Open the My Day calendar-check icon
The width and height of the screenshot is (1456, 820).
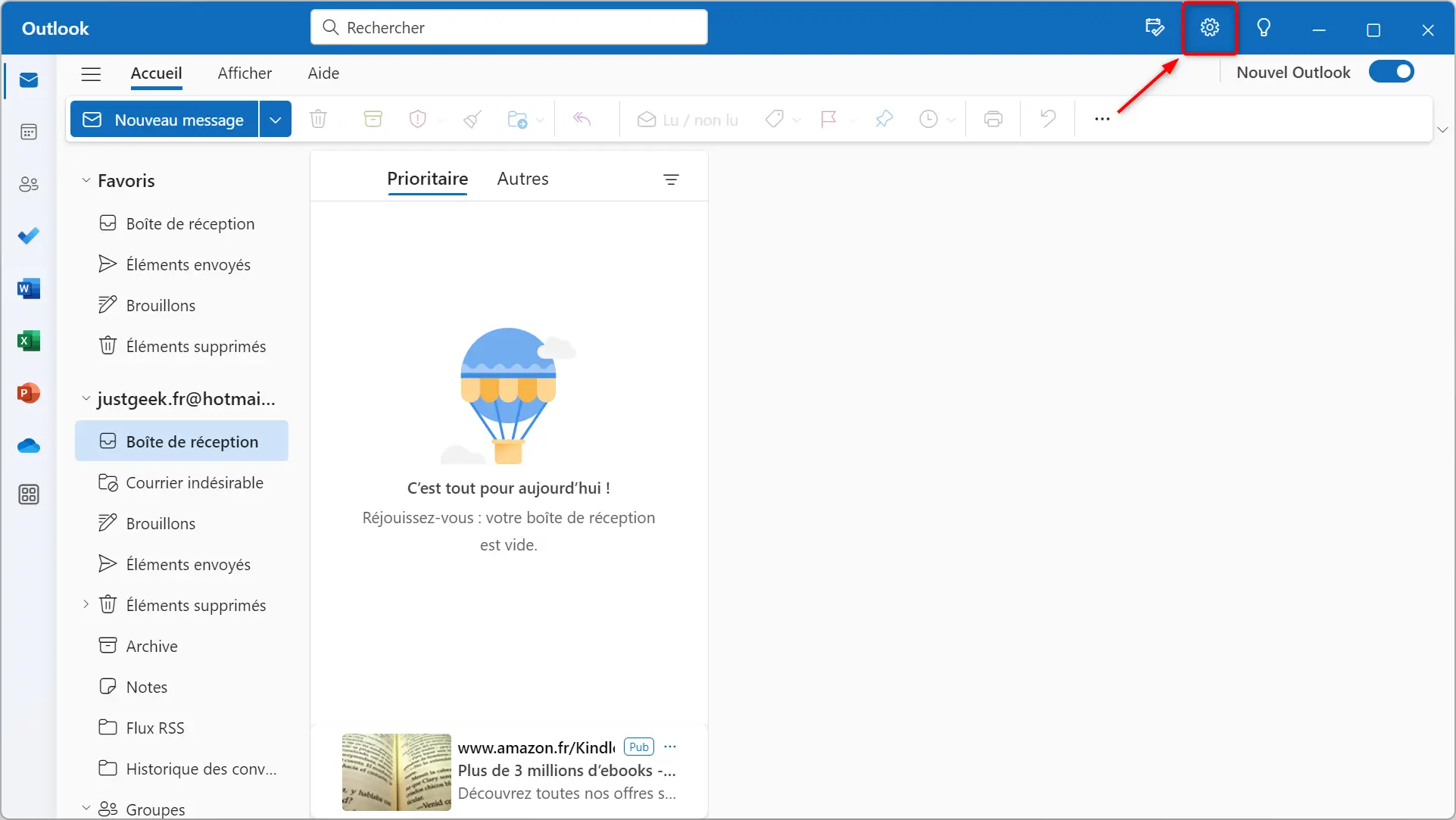[x=1155, y=28]
